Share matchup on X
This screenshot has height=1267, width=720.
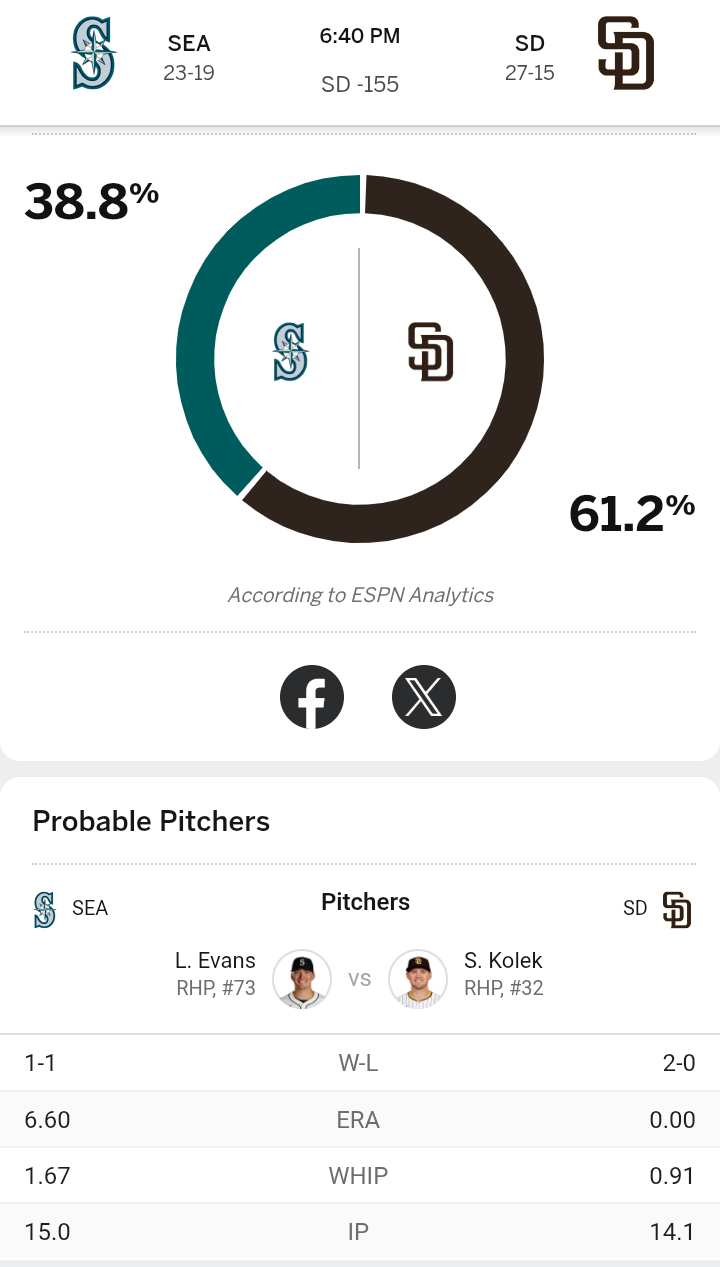click(424, 697)
